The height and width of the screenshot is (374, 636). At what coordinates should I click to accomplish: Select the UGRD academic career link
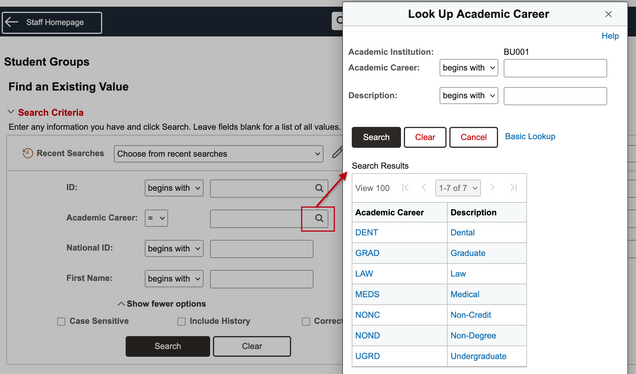point(368,356)
